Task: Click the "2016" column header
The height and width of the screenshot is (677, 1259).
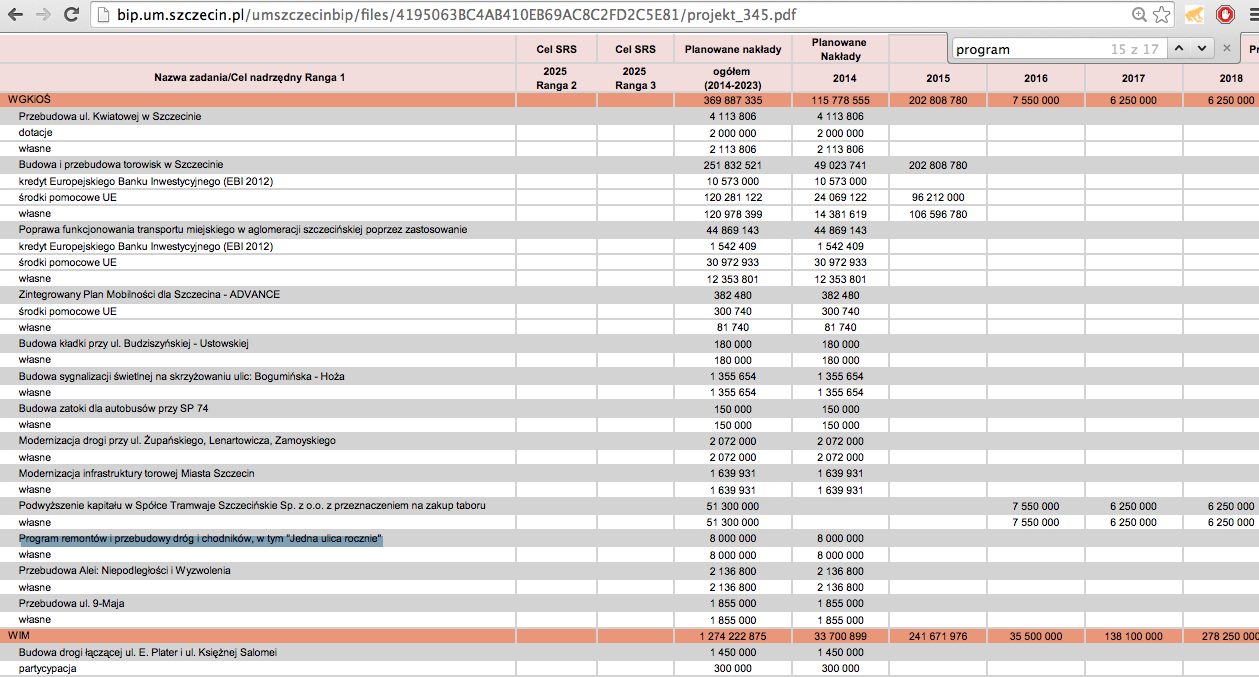Action: (1036, 78)
